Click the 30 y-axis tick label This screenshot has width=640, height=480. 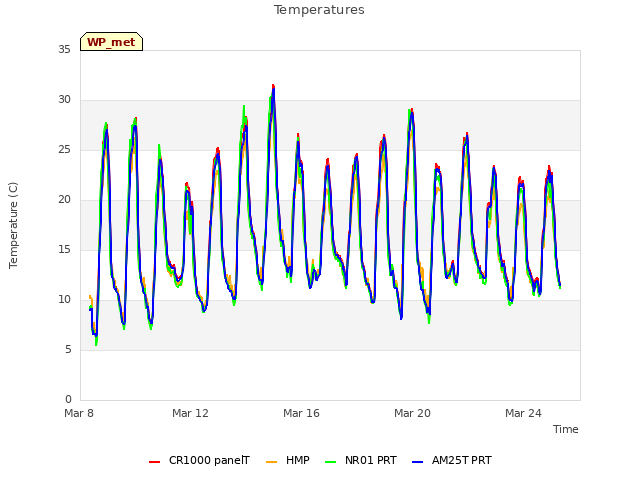(x=64, y=100)
